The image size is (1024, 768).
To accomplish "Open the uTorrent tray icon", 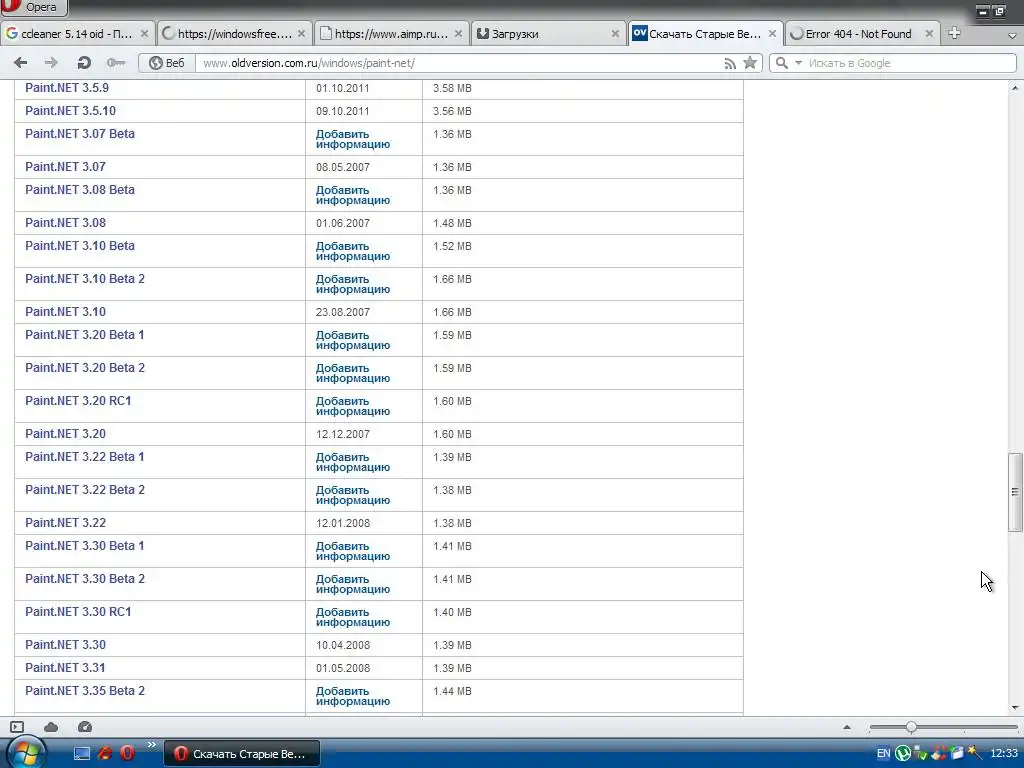I will click(x=903, y=754).
